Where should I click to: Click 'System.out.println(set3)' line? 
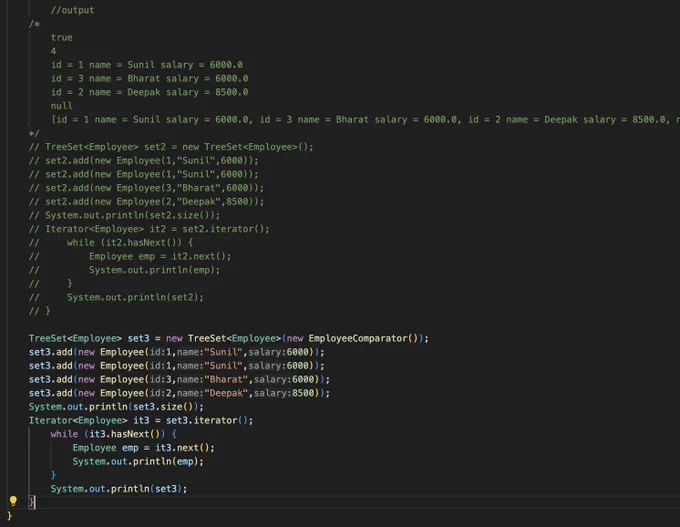click(119, 489)
